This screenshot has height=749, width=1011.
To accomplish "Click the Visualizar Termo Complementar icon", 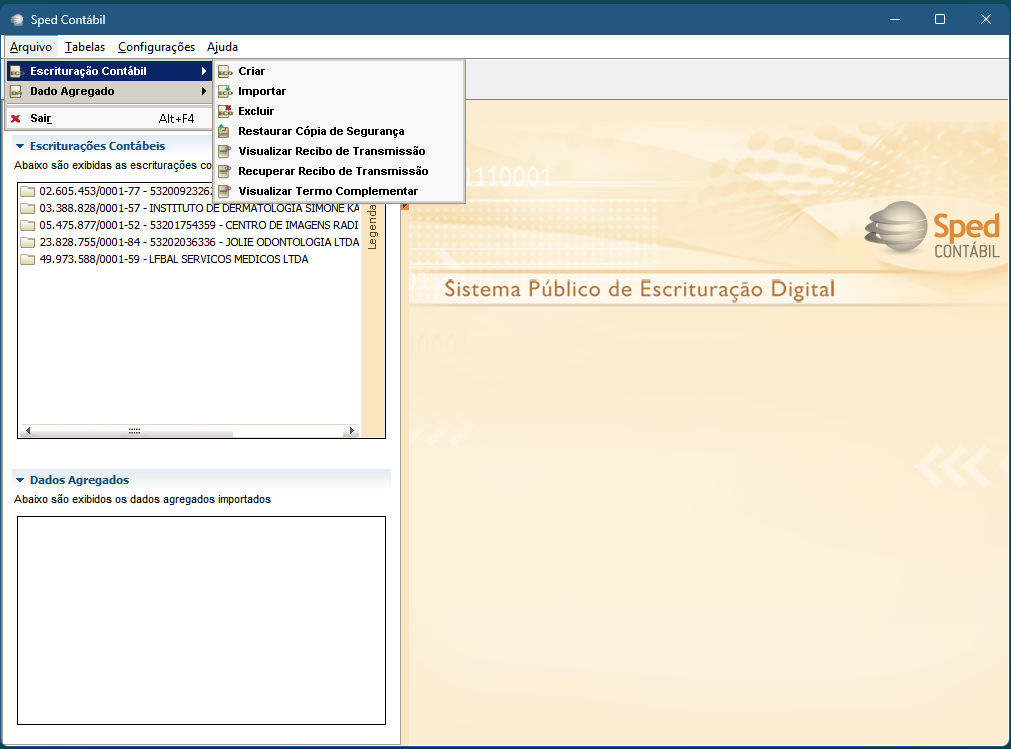I will pyautogui.click(x=224, y=191).
